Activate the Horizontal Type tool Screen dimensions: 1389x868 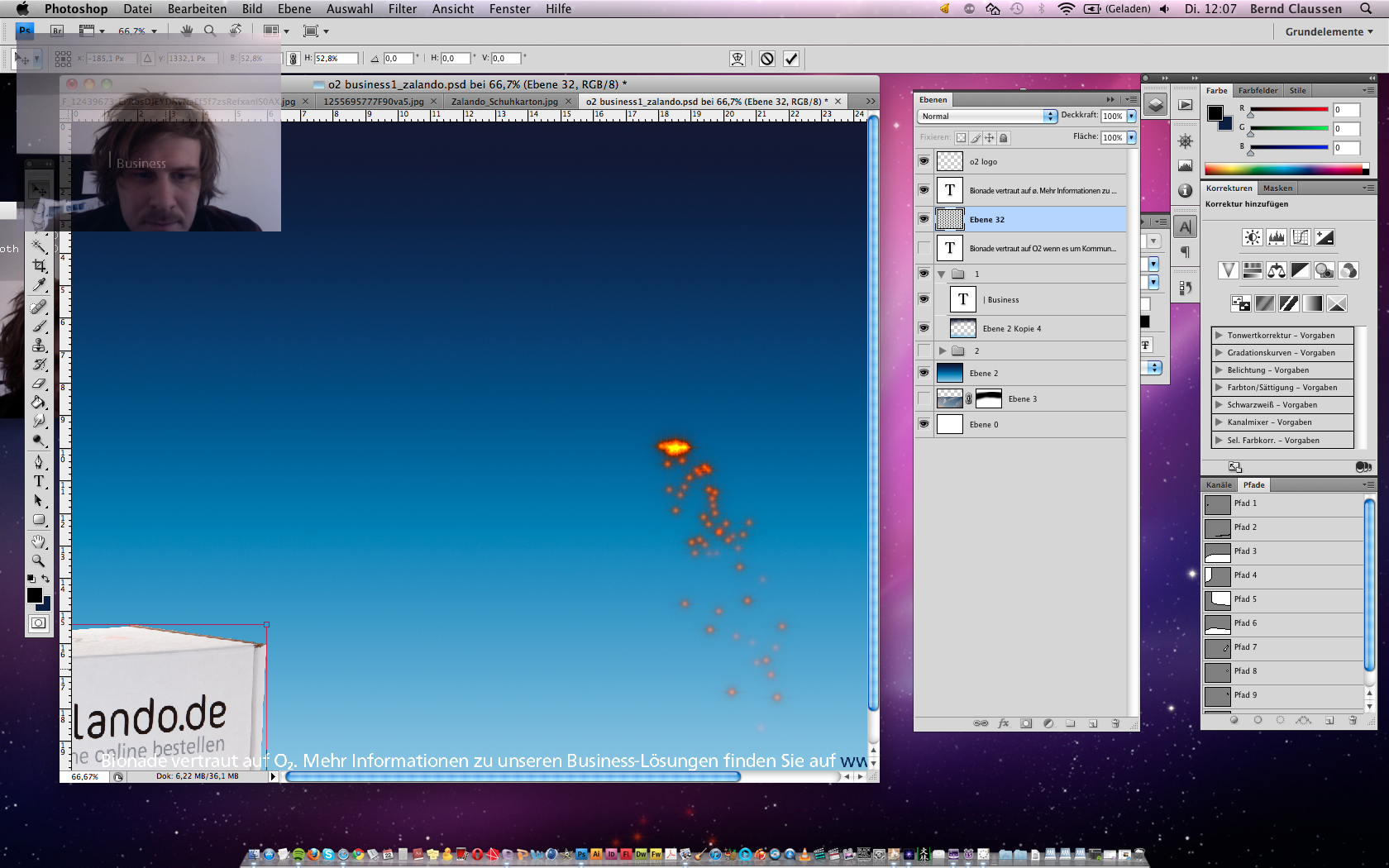tap(39, 481)
